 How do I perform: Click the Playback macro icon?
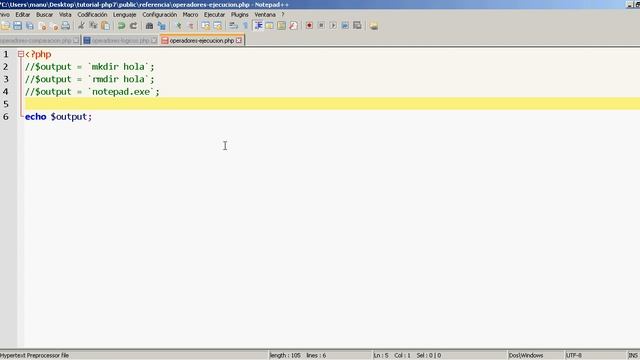click(333, 26)
